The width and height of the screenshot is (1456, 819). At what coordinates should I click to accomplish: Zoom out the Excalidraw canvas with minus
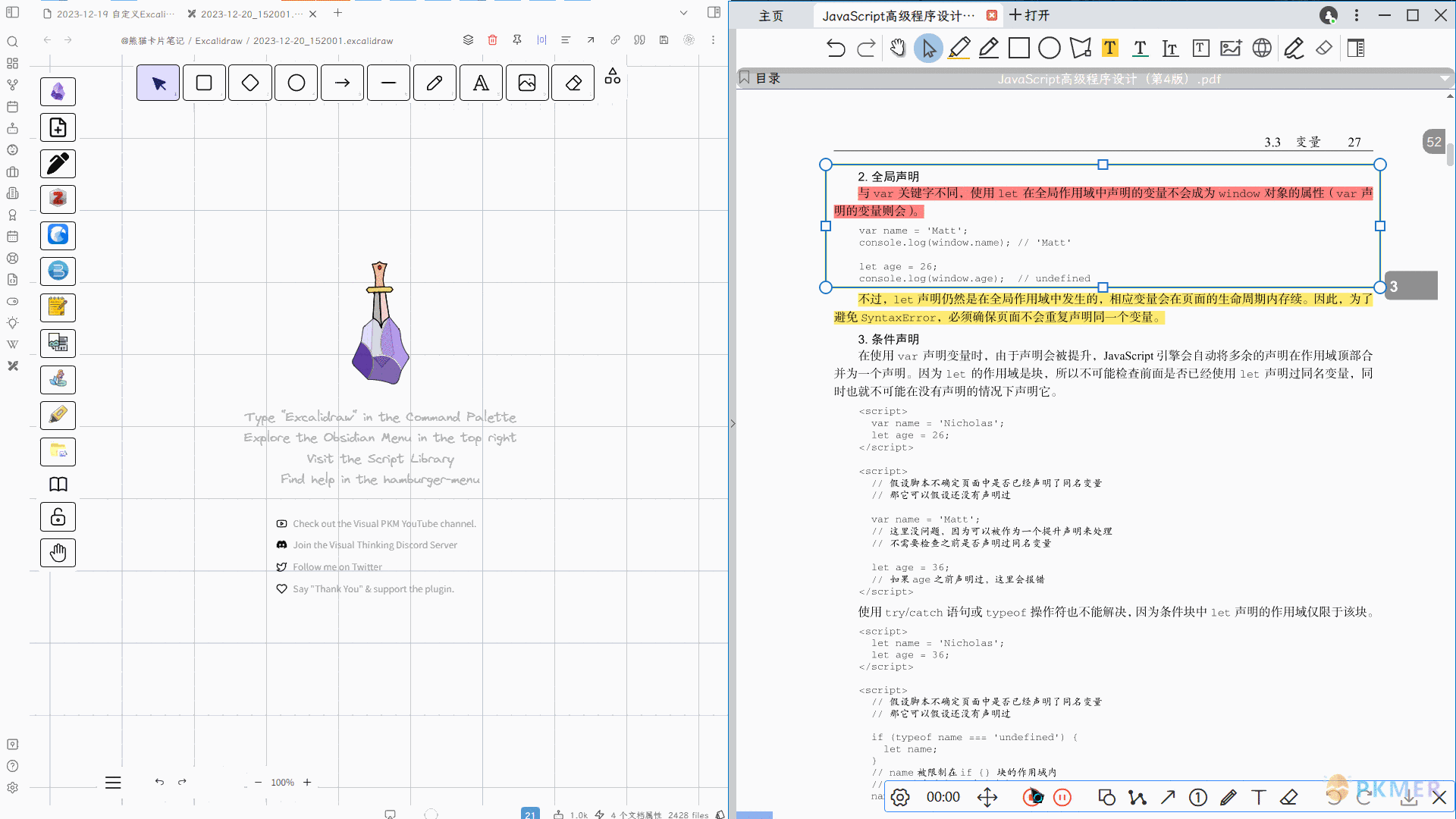coord(258,783)
